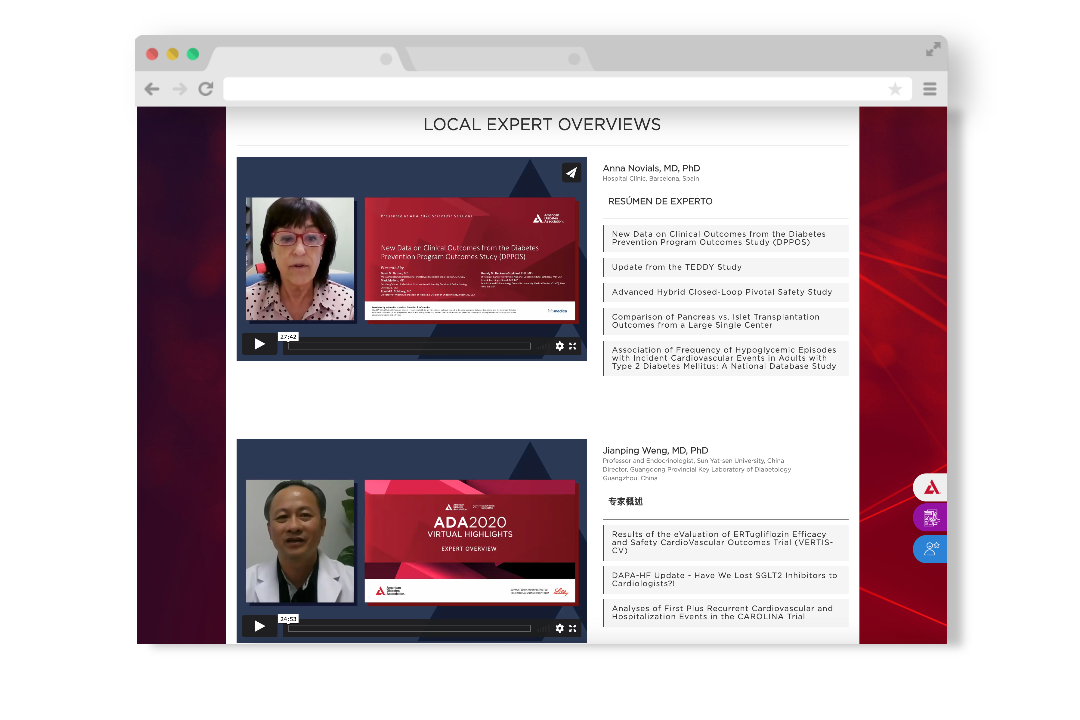1080x720 pixels.
Task: Click the browser reload button
Action: 206,89
